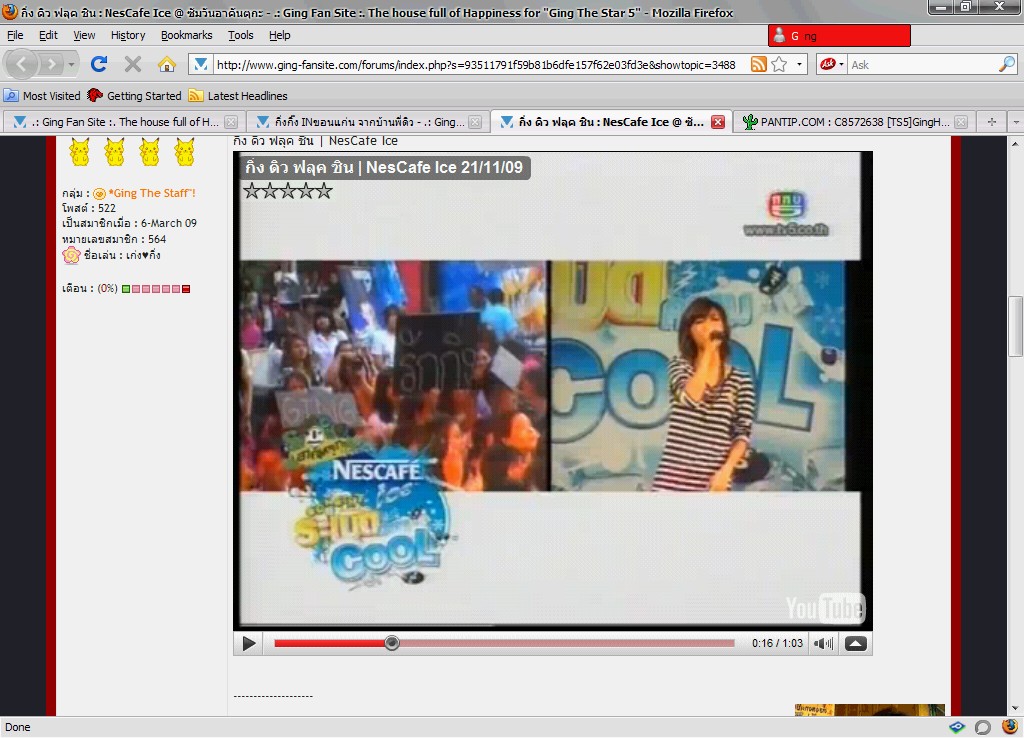The image size is (1024, 738).
Task: Open the Bookmarks menu
Action: click(x=187, y=35)
